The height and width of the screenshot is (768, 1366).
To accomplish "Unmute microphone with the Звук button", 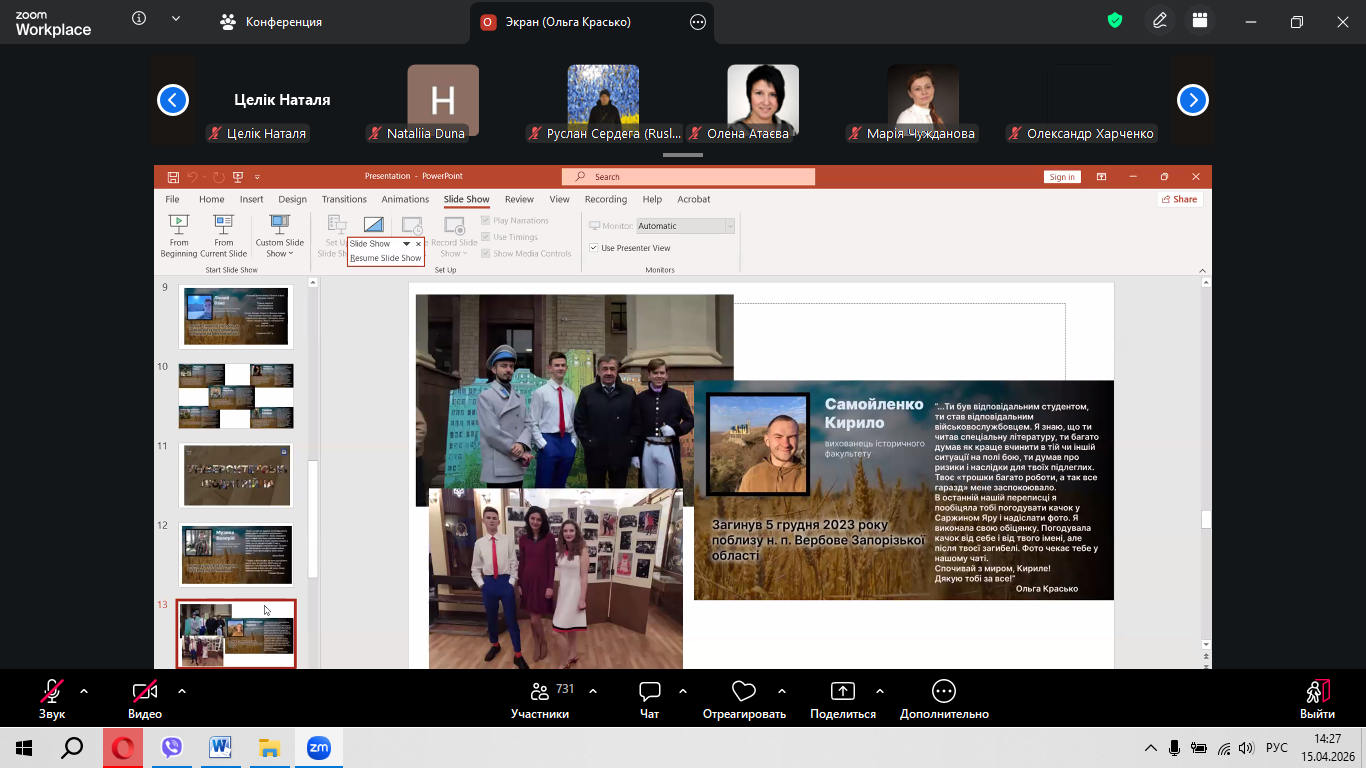I will click(51, 692).
